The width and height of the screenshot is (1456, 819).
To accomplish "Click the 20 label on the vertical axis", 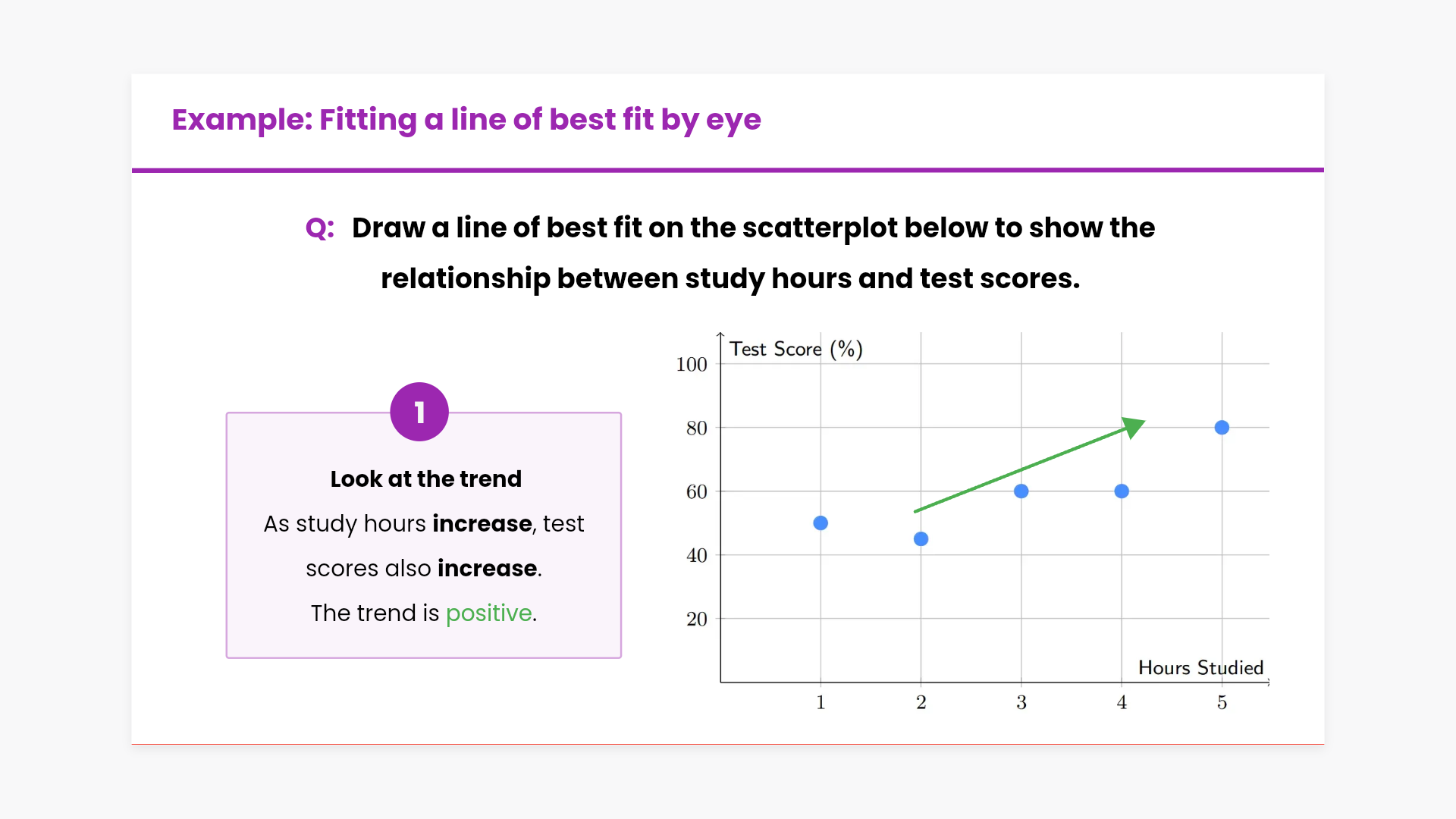I will [x=696, y=620].
